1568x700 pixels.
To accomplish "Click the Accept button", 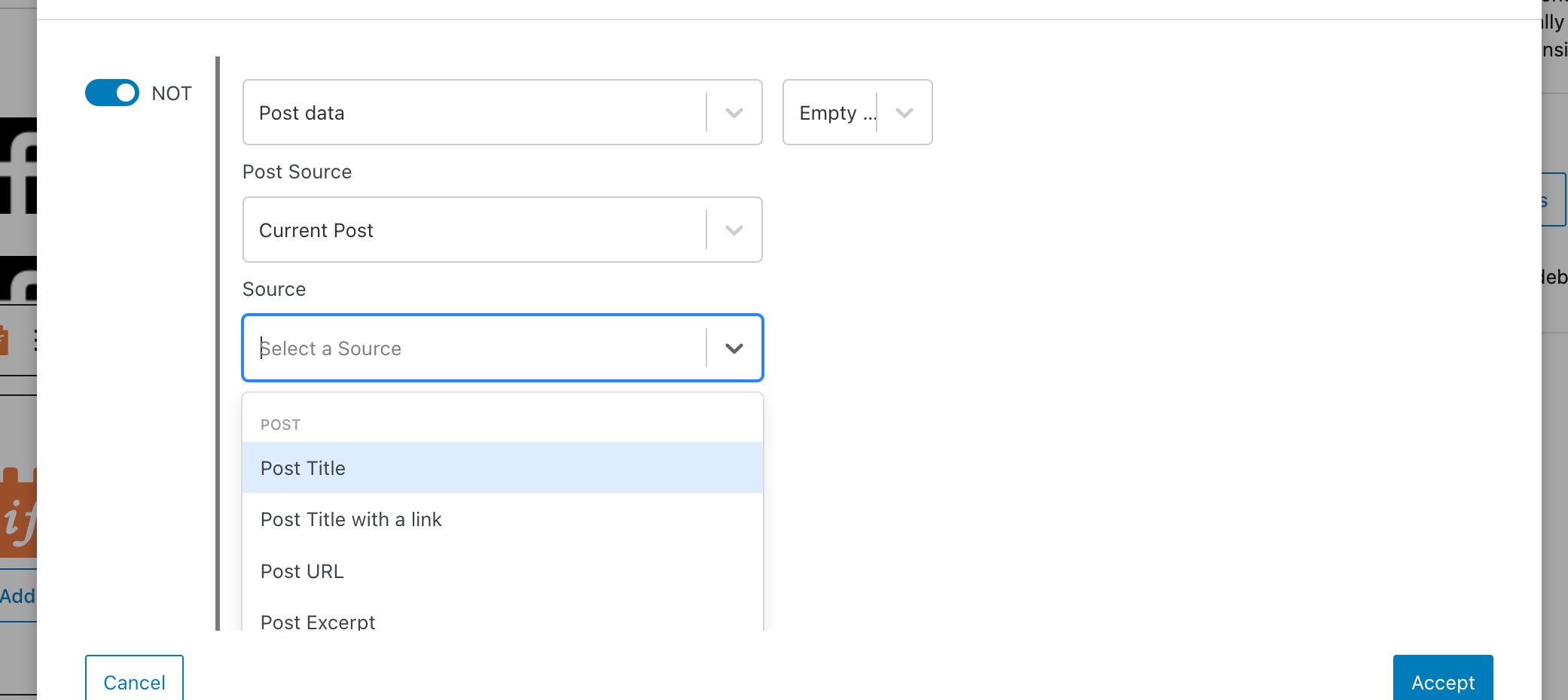I will point(1443,680).
